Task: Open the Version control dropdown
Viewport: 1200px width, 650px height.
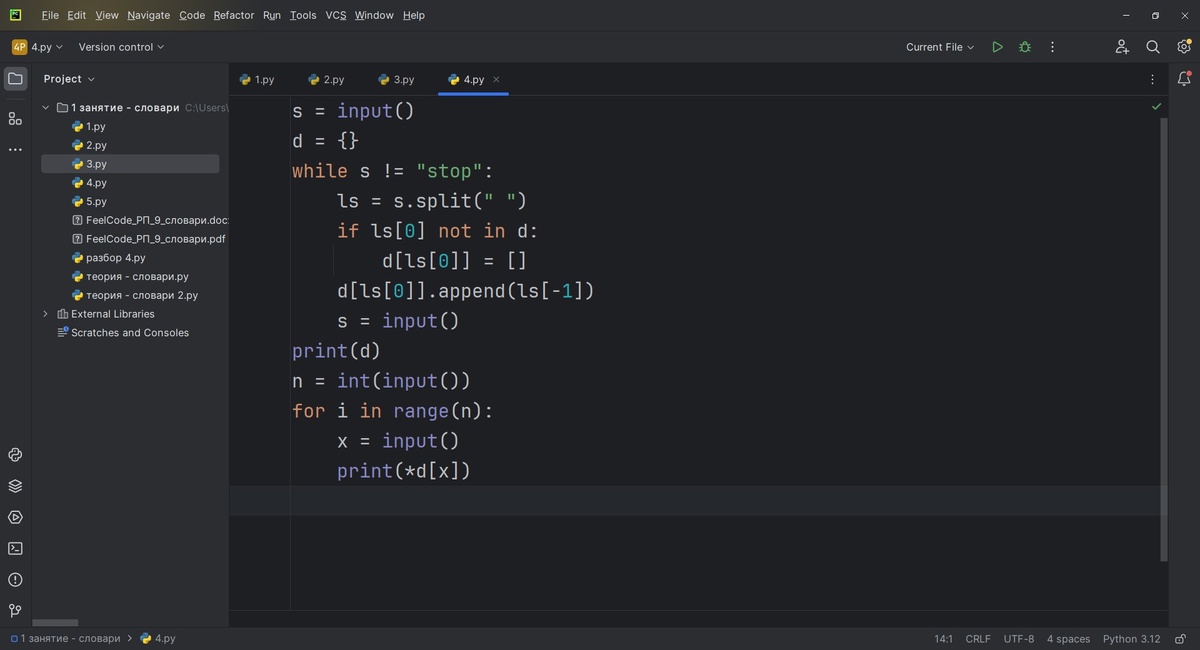Action: pyautogui.click(x=120, y=46)
